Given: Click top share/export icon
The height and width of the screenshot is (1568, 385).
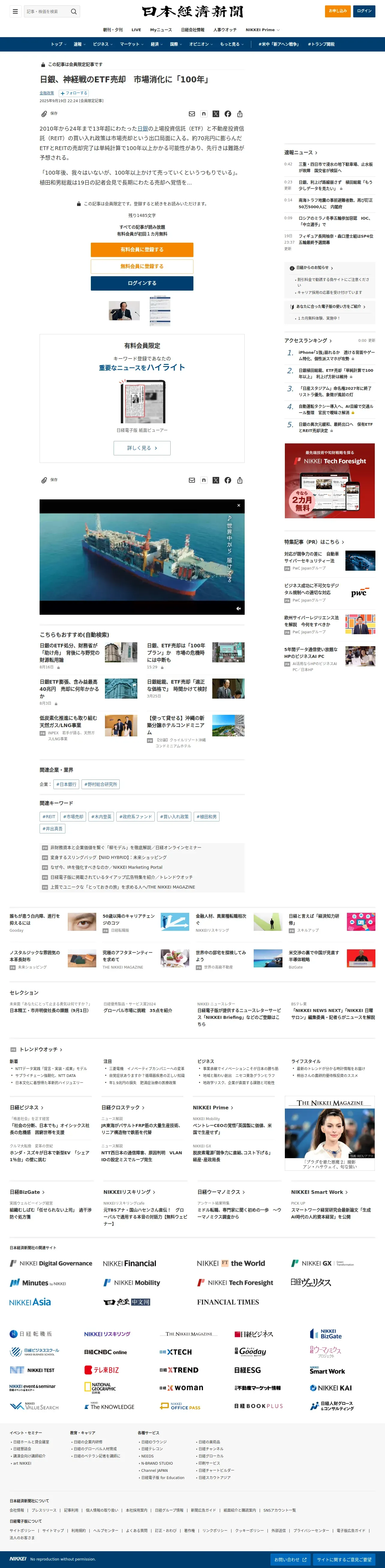Looking at the screenshot, I should pyautogui.click(x=240, y=114).
